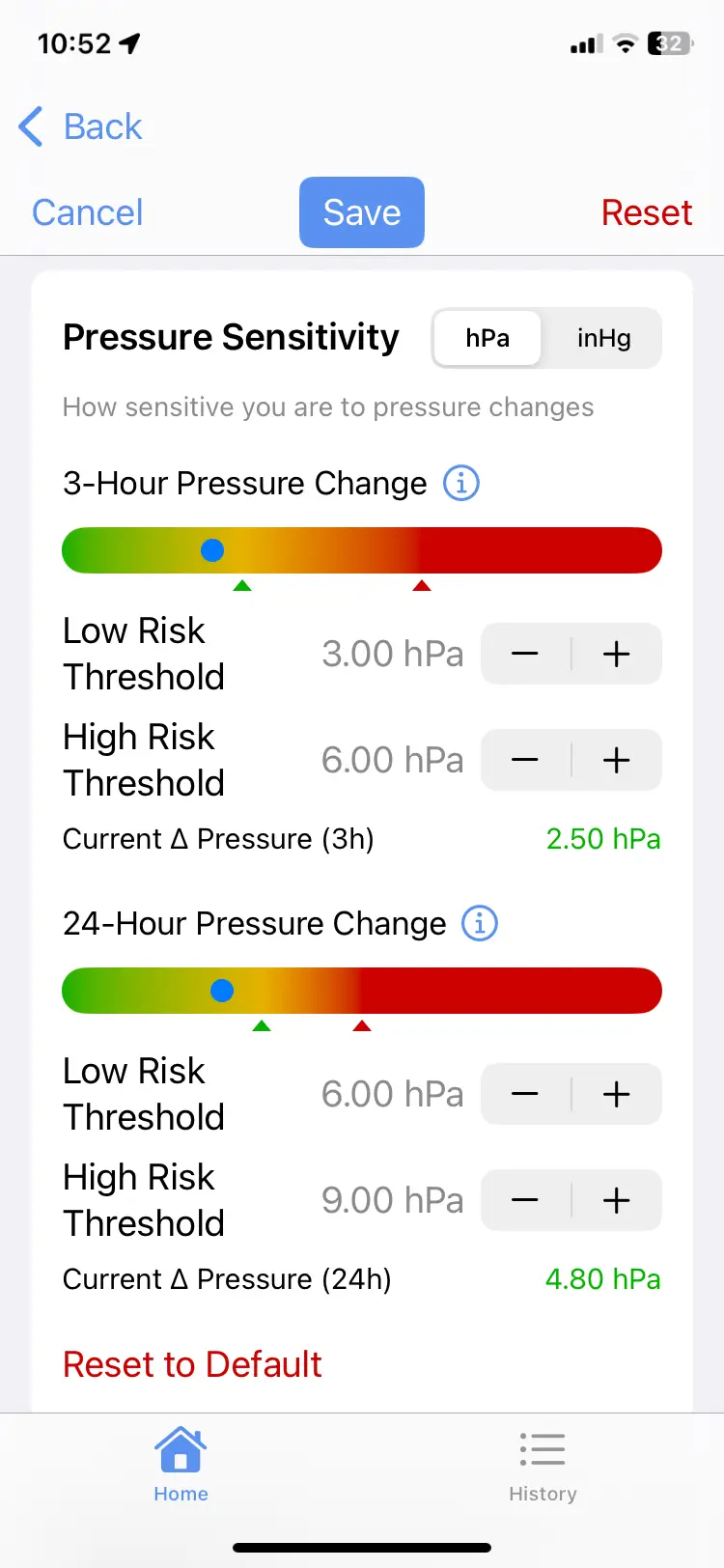This screenshot has width=724, height=1568.
Task: Cancel the current changes
Action: tap(87, 211)
